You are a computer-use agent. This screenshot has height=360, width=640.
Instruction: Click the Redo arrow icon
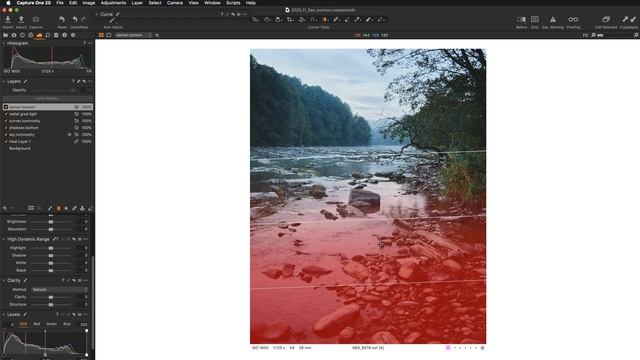pyautogui.click(x=84, y=19)
